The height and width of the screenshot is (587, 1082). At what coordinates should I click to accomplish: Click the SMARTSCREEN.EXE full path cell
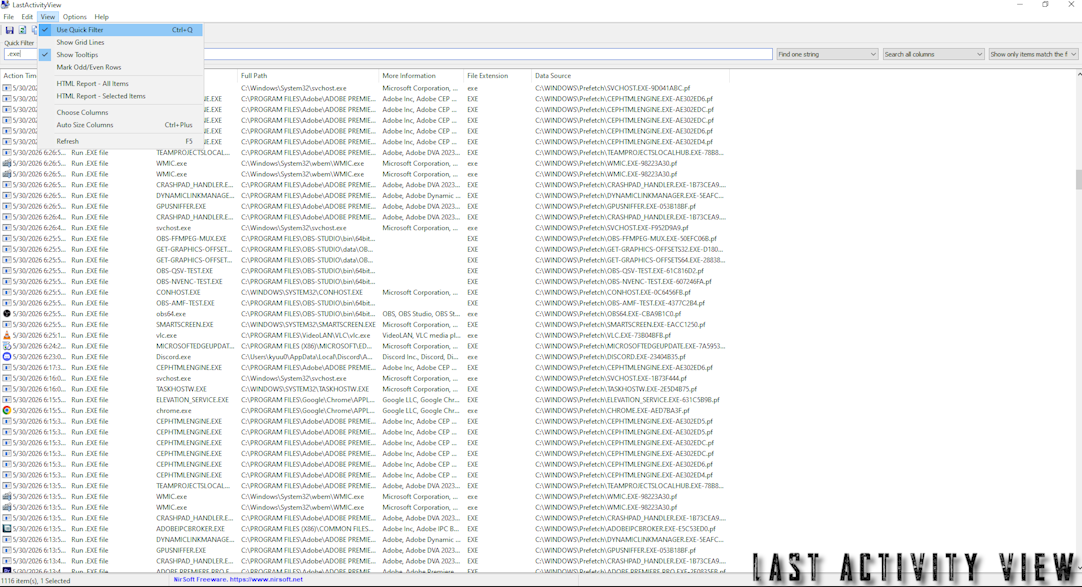pos(308,324)
